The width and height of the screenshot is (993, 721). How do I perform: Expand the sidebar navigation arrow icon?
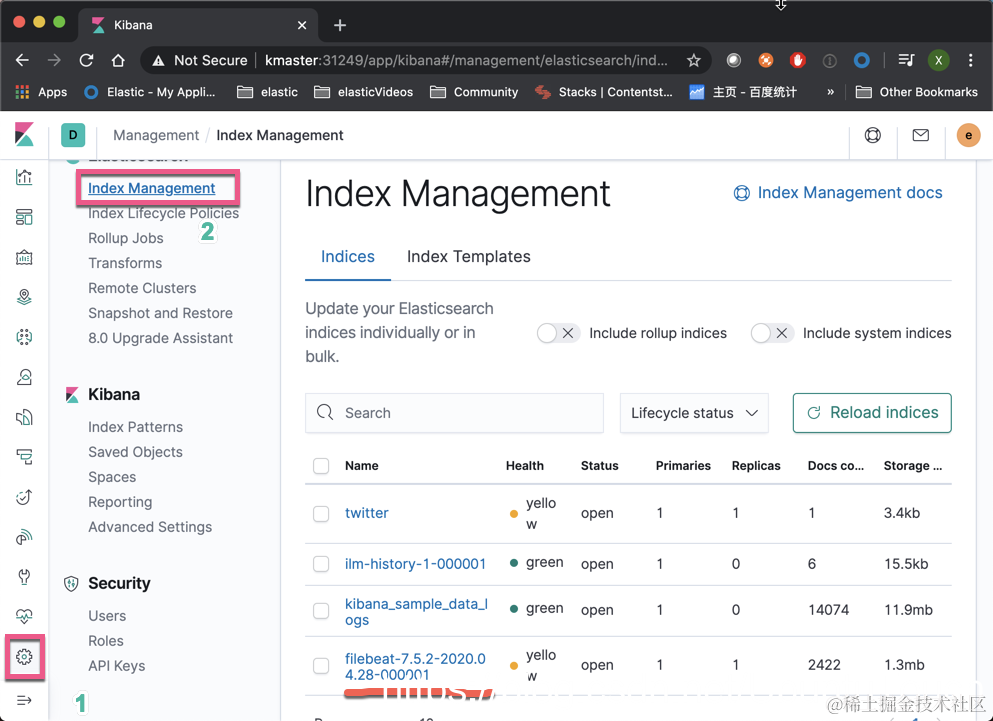click(24, 700)
